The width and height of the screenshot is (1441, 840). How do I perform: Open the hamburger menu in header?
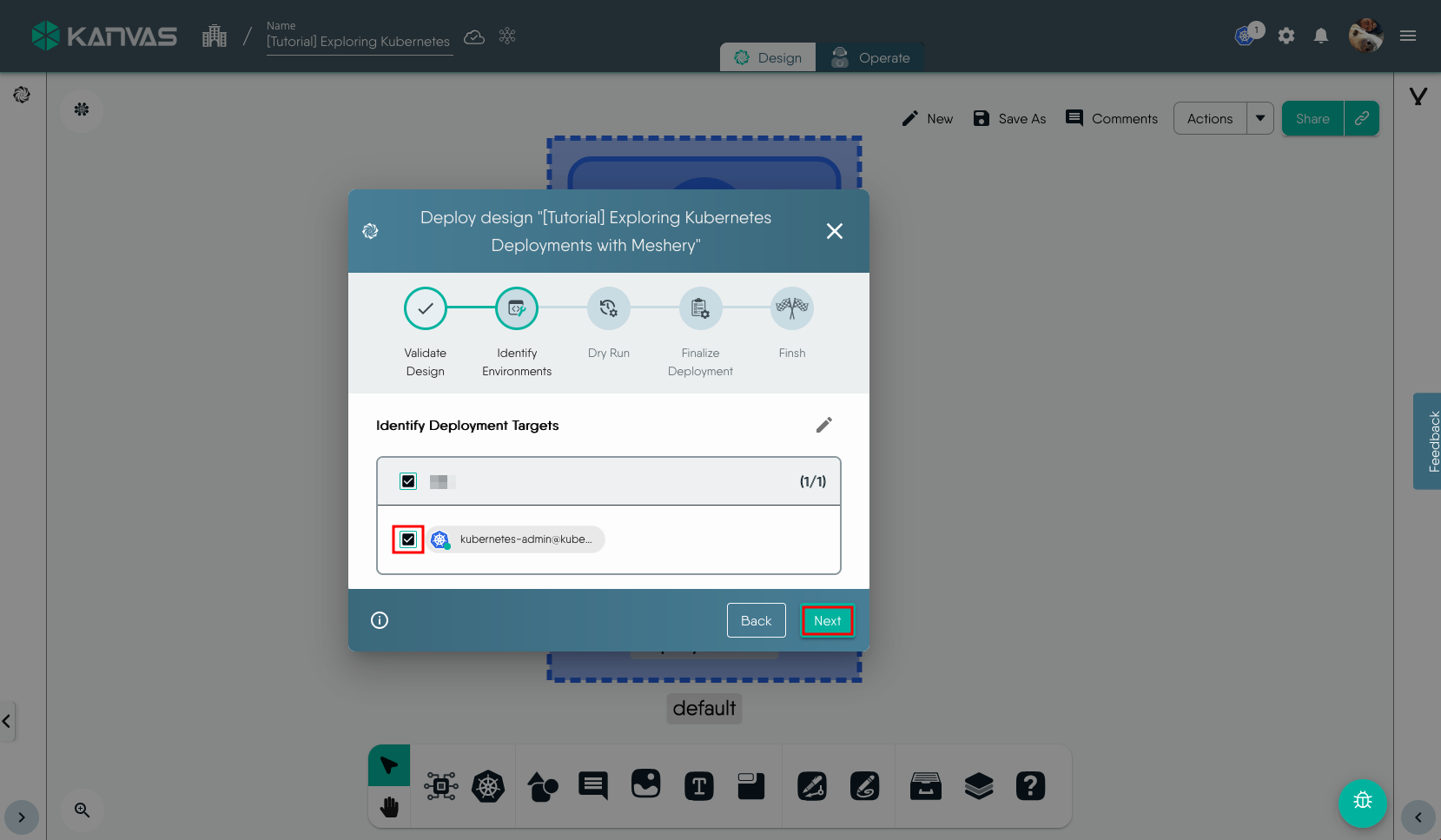1408,36
